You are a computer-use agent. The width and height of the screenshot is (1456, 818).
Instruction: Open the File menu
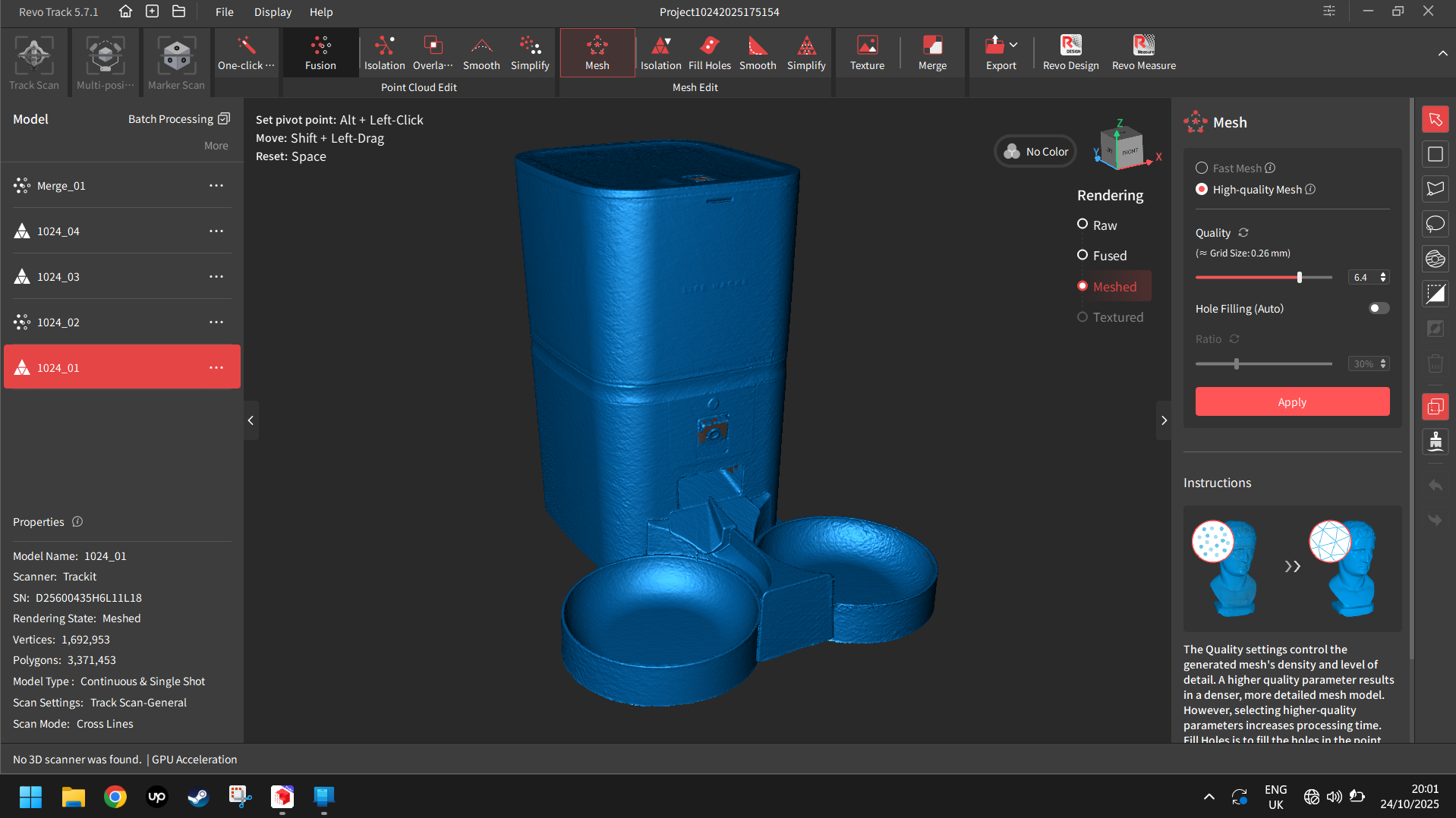224,12
